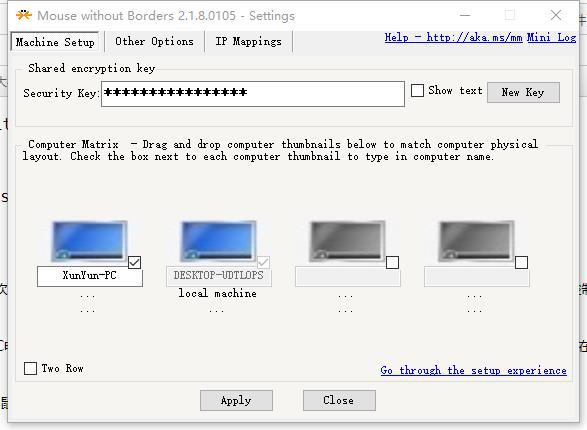Screen dimensions: 587x430
Task: Click the DESKTOP-UDTLOPS name field
Action: pos(219,276)
